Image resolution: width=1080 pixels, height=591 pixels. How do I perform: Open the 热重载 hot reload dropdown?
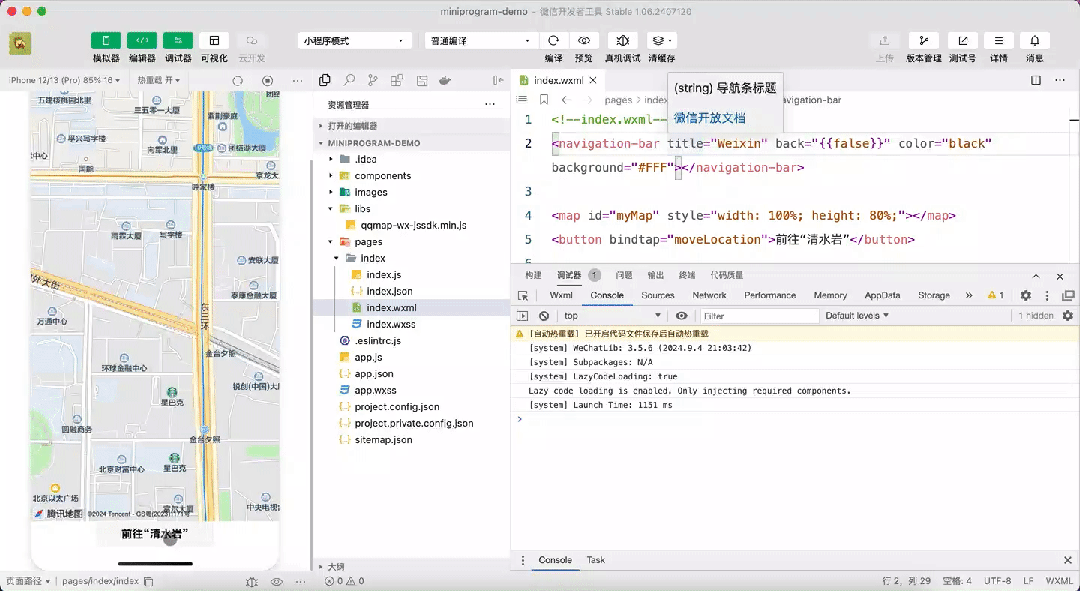click(x=158, y=81)
